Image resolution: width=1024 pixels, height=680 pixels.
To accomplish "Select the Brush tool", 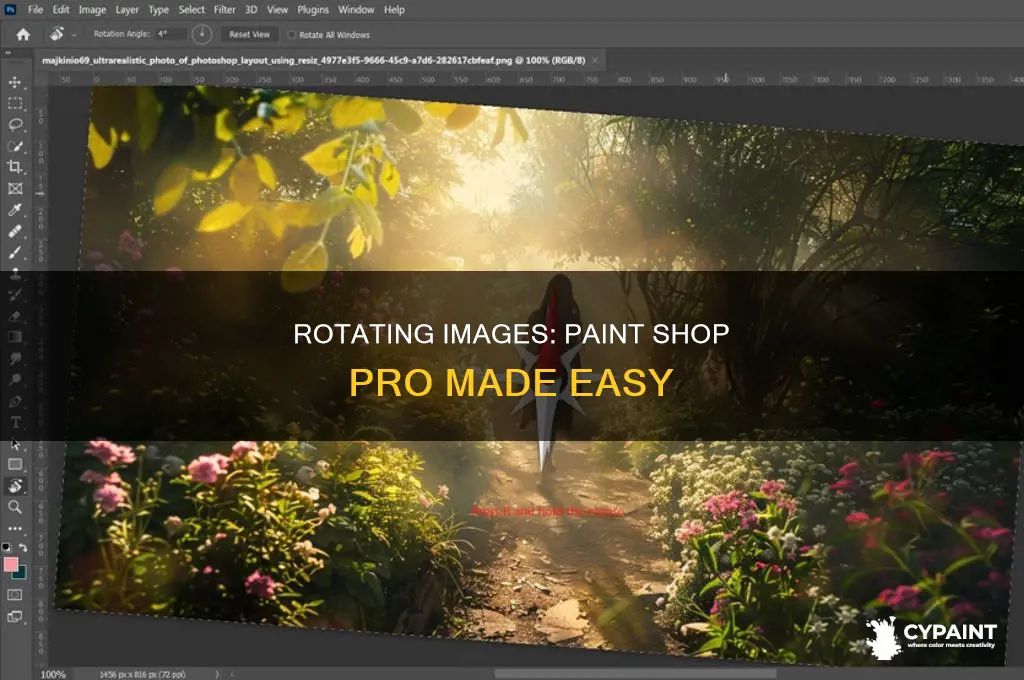I will click(14, 252).
